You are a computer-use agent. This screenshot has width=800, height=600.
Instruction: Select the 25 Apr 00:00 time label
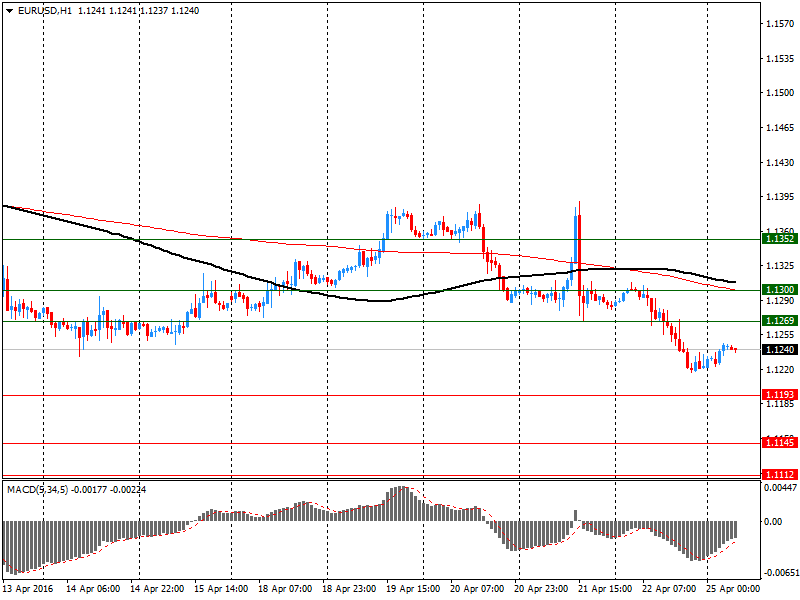pos(733,589)
